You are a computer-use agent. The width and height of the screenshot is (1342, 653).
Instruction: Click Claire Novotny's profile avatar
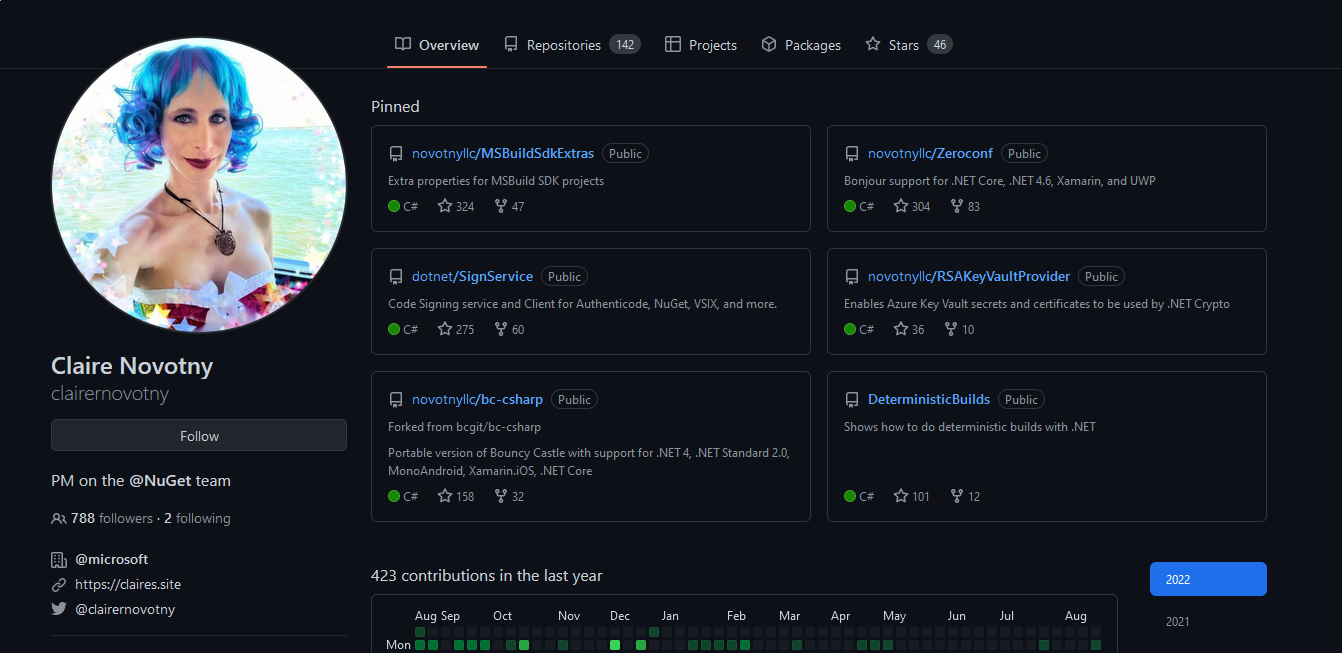199,185
